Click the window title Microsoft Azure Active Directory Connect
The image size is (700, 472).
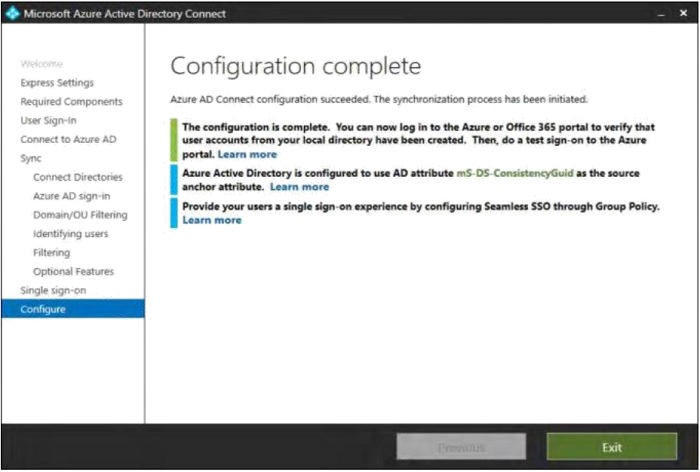[125, 13]
